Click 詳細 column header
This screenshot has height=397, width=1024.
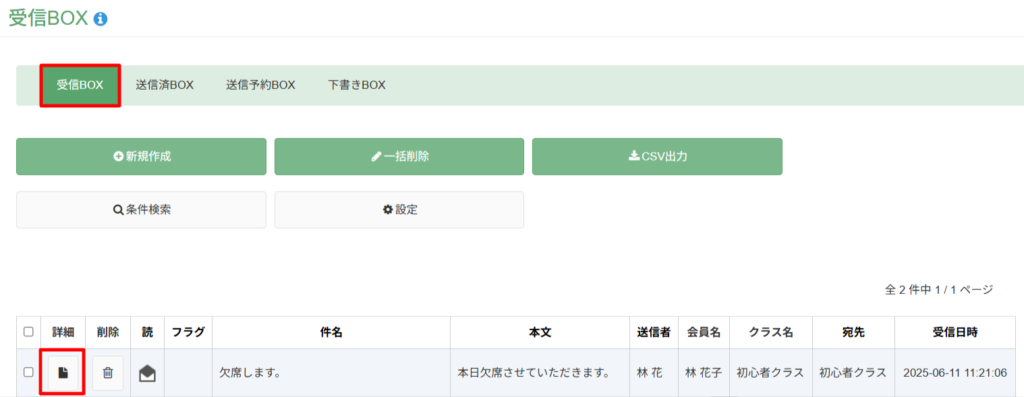tap(63, 332)
